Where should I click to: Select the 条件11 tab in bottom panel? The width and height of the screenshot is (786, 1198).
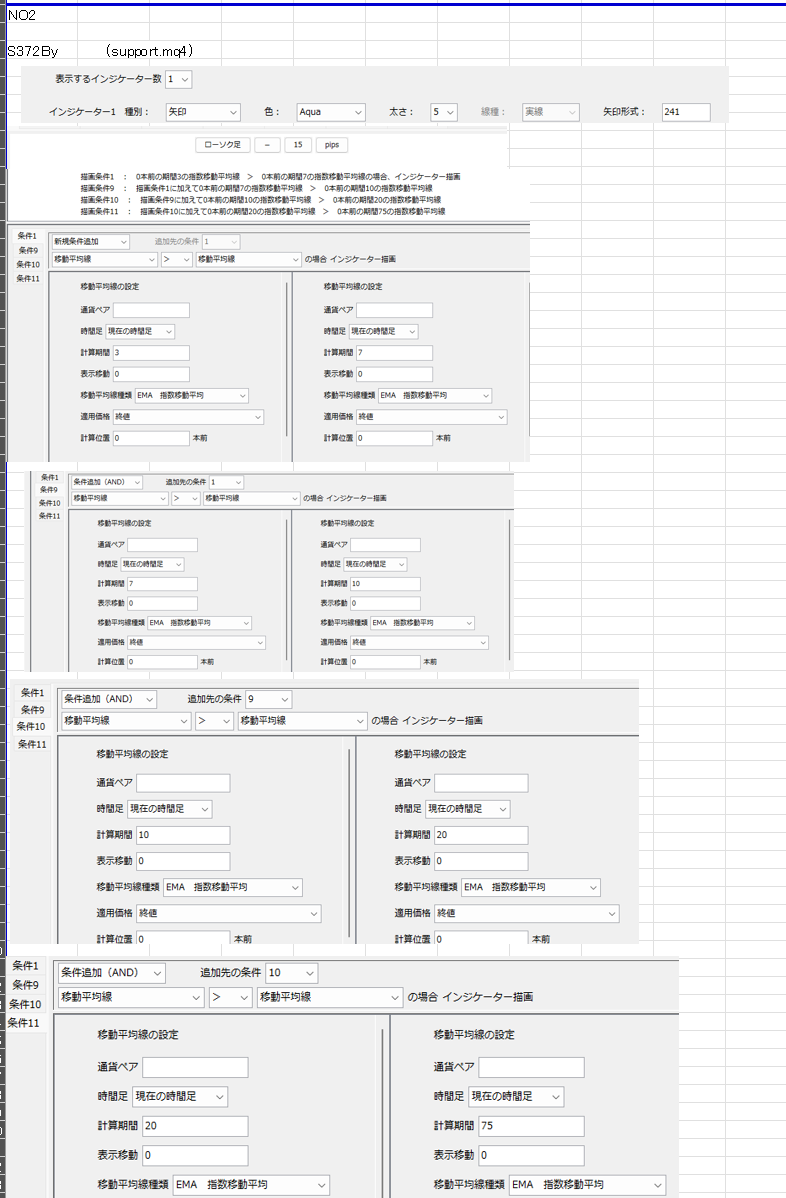pyautogui.click(x=24, y=1023)
